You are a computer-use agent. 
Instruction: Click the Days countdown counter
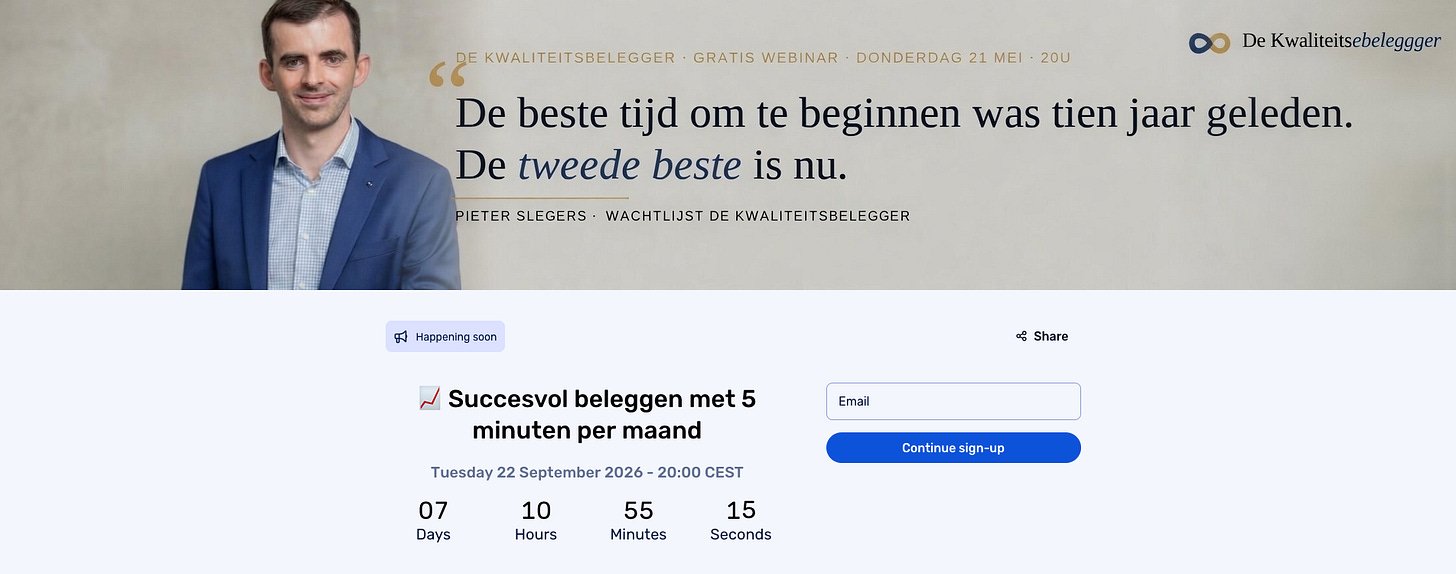(433, 520)
